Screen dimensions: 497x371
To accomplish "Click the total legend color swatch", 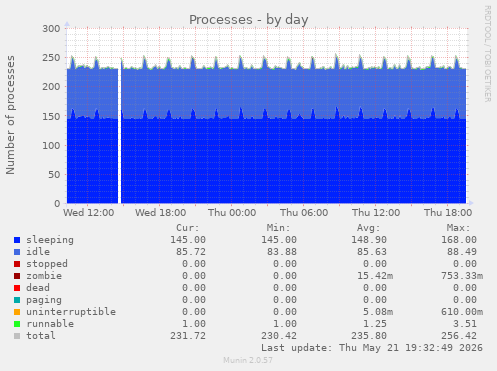I will (17, 336).
